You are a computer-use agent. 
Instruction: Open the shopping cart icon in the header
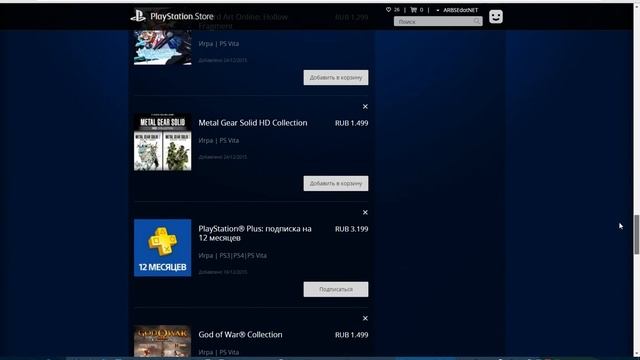(x=413, y=10)
